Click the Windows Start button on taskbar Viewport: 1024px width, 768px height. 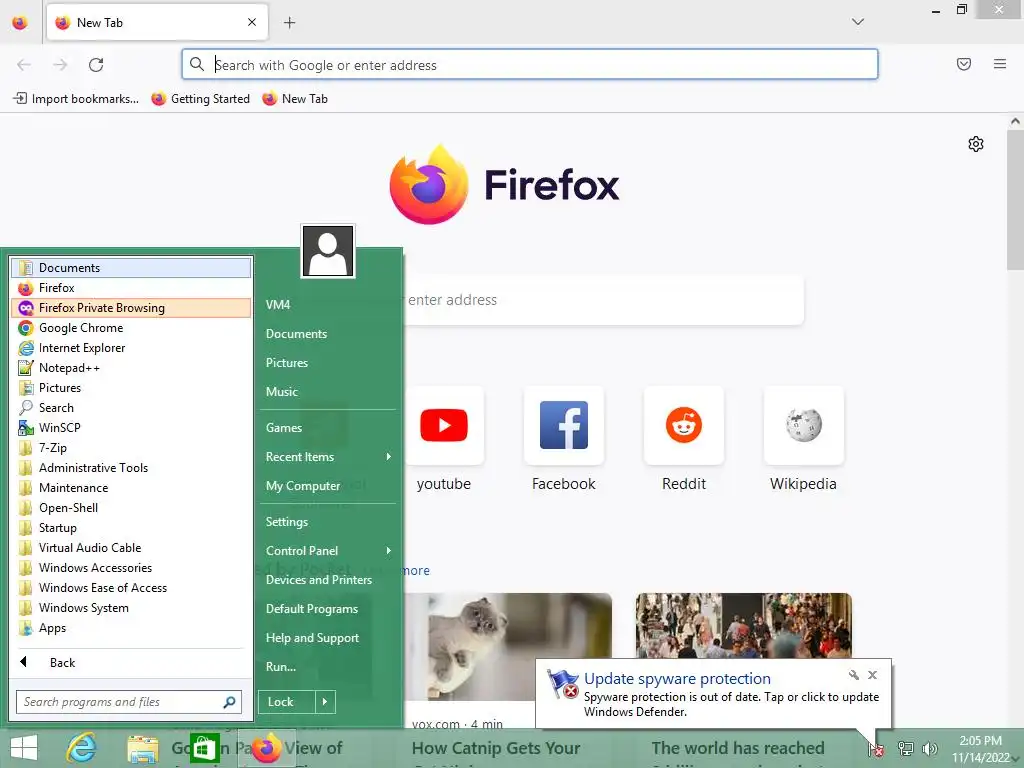coord(25,748)
